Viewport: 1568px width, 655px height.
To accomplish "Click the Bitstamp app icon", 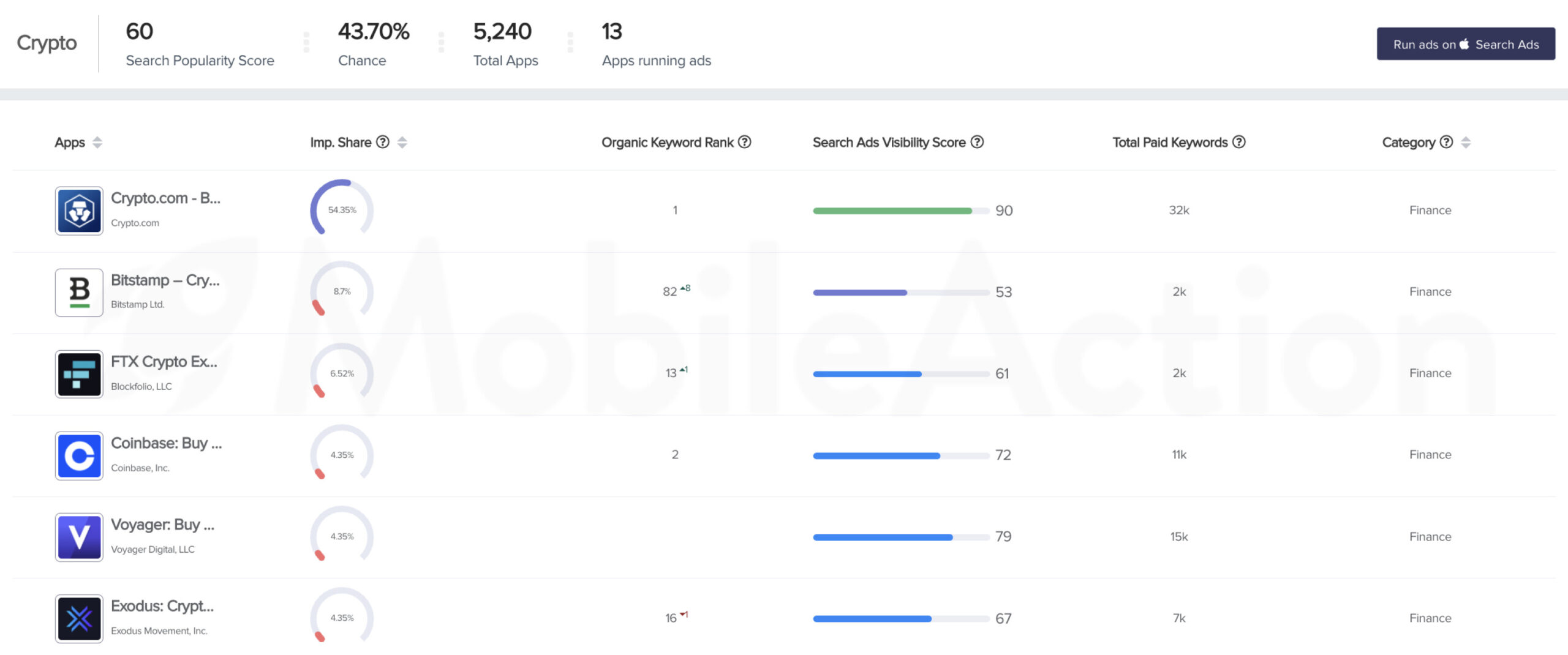I will pos(79,293).
